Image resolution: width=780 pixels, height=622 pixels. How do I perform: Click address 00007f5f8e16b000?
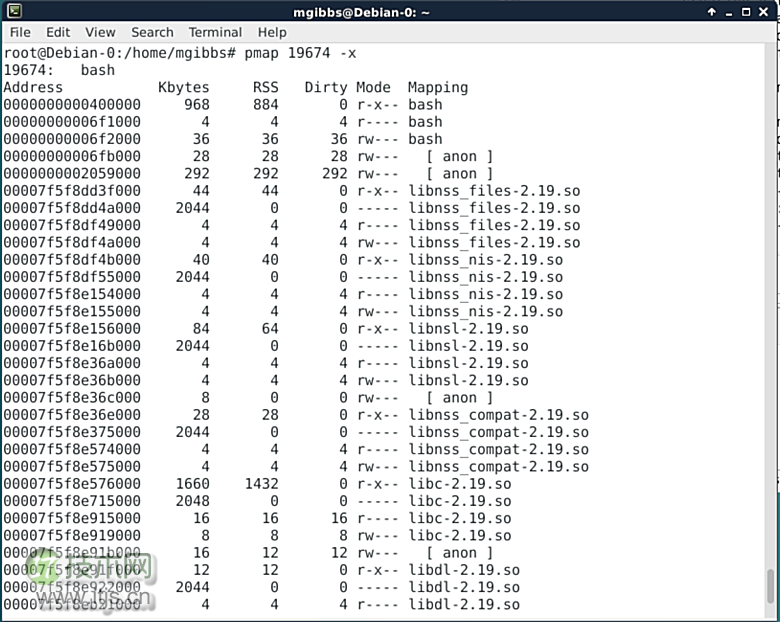pyautogui.click(x=72, y=346)
